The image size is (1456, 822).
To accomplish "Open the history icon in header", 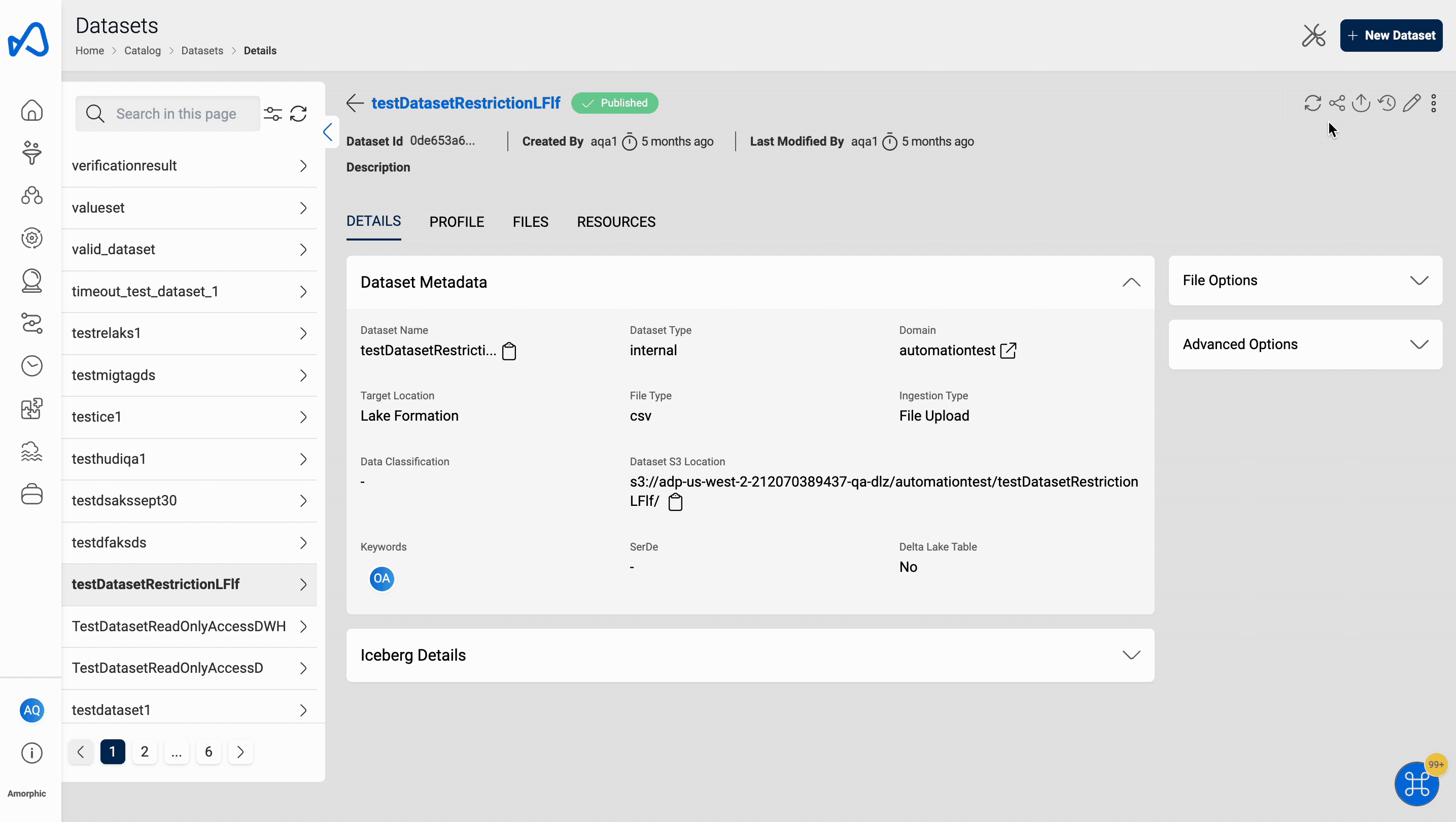I will coord(1386,103).
